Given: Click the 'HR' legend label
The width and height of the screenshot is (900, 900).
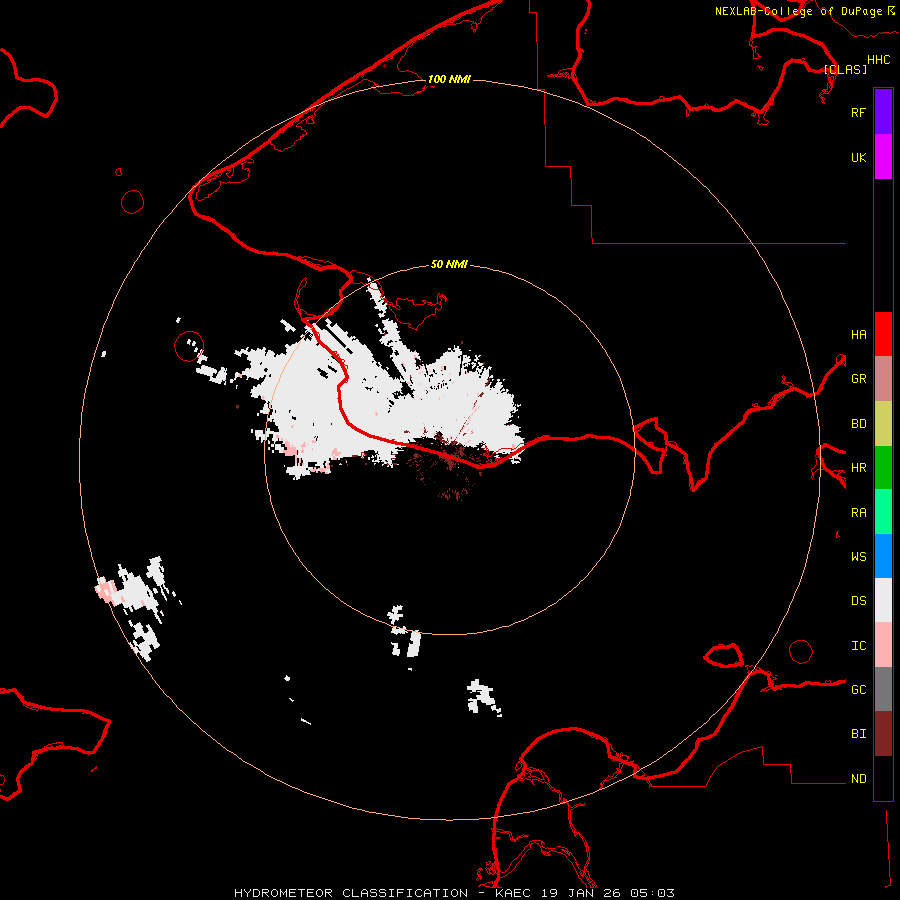Looking at the screenshot, I should 858,468.
